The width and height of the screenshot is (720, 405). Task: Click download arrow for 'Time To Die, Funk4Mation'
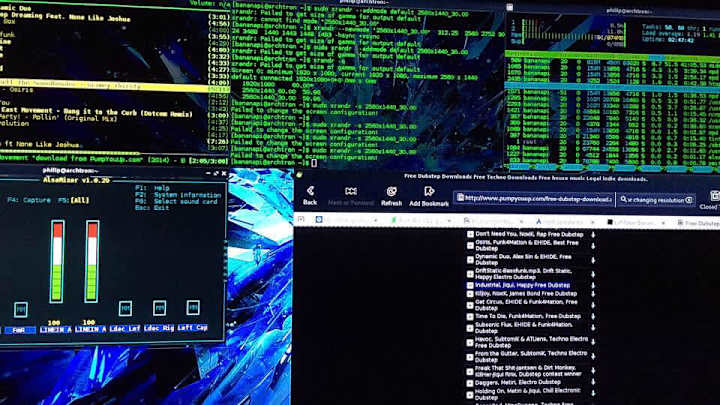[x=593, y=316]
